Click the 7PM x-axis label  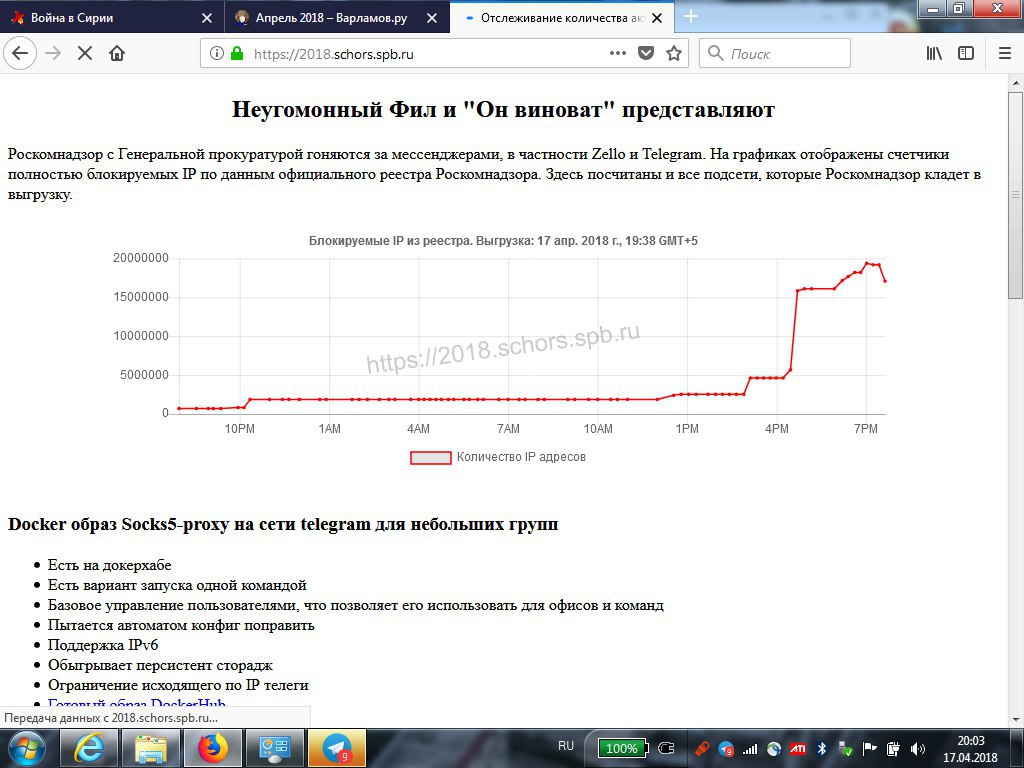pyautogui.click(x=866, y=429)
